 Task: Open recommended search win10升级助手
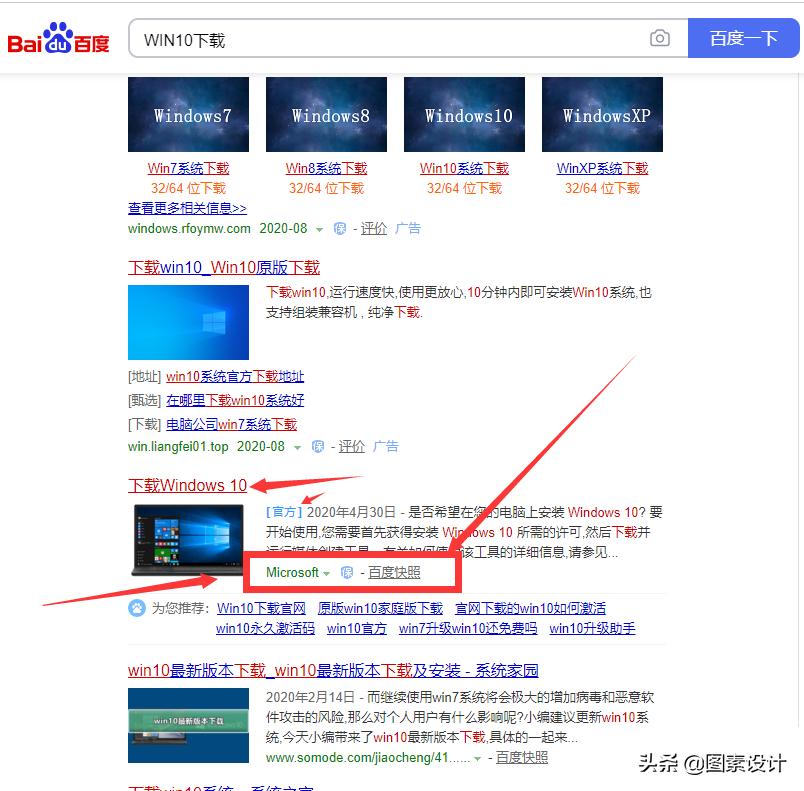(592, 628)
